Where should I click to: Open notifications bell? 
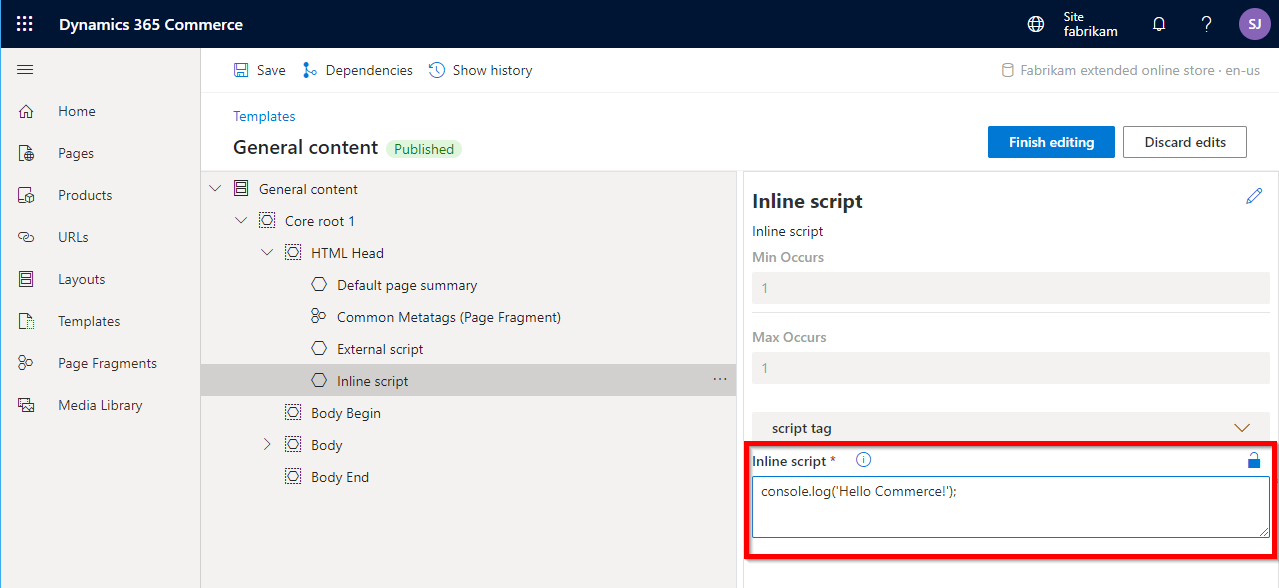(1158, 23)
